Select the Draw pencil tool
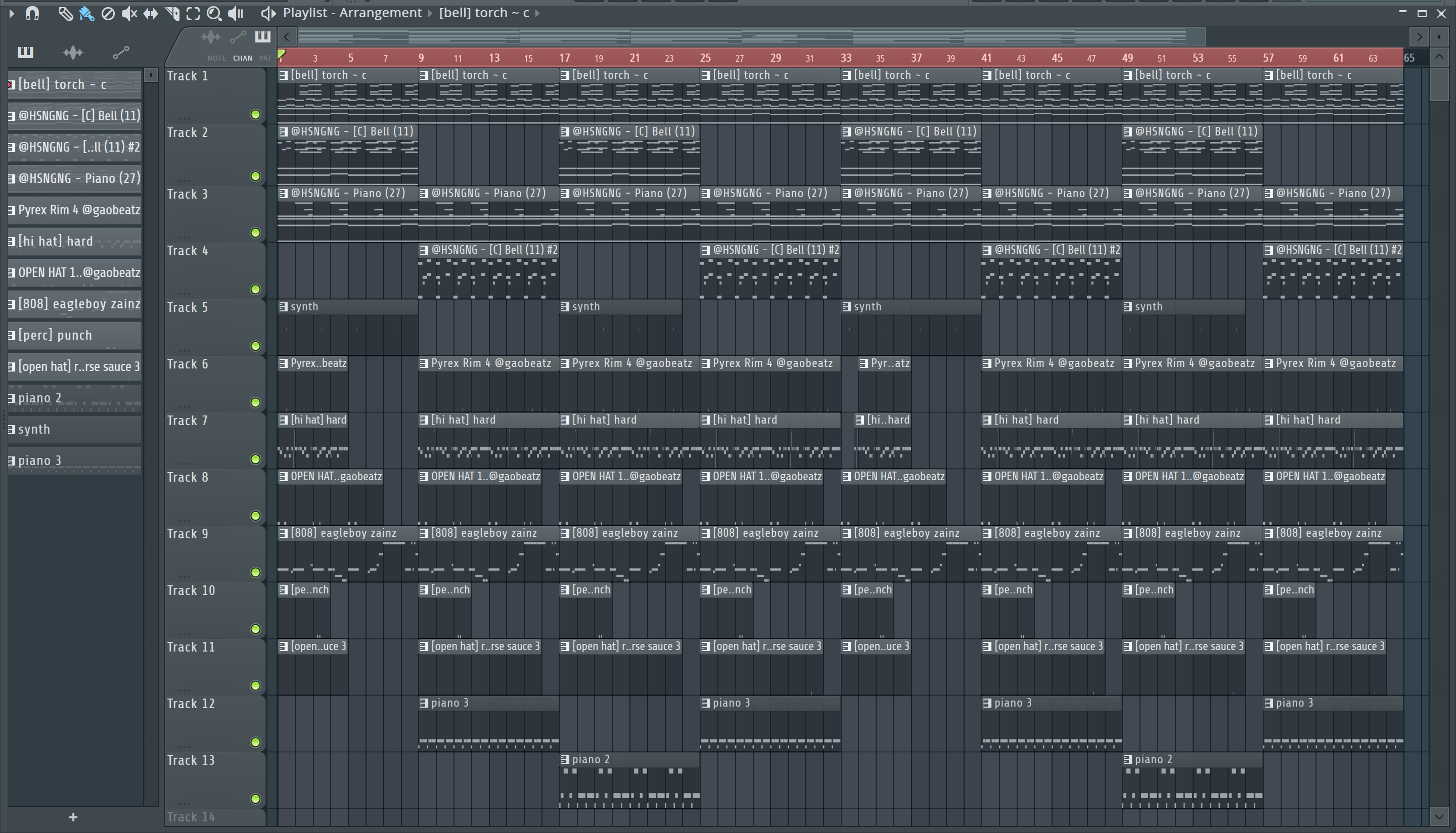1456x833 pixels. (x=65, y=13)
